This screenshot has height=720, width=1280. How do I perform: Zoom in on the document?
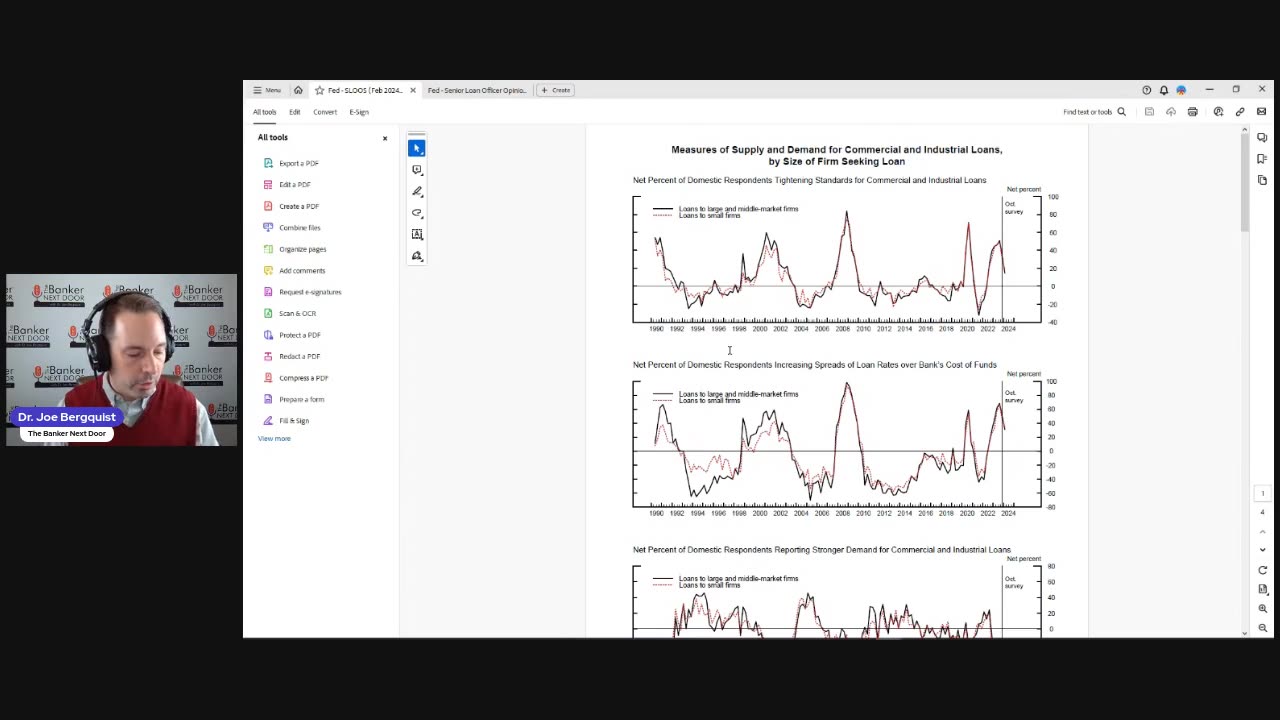(1263, 609)
